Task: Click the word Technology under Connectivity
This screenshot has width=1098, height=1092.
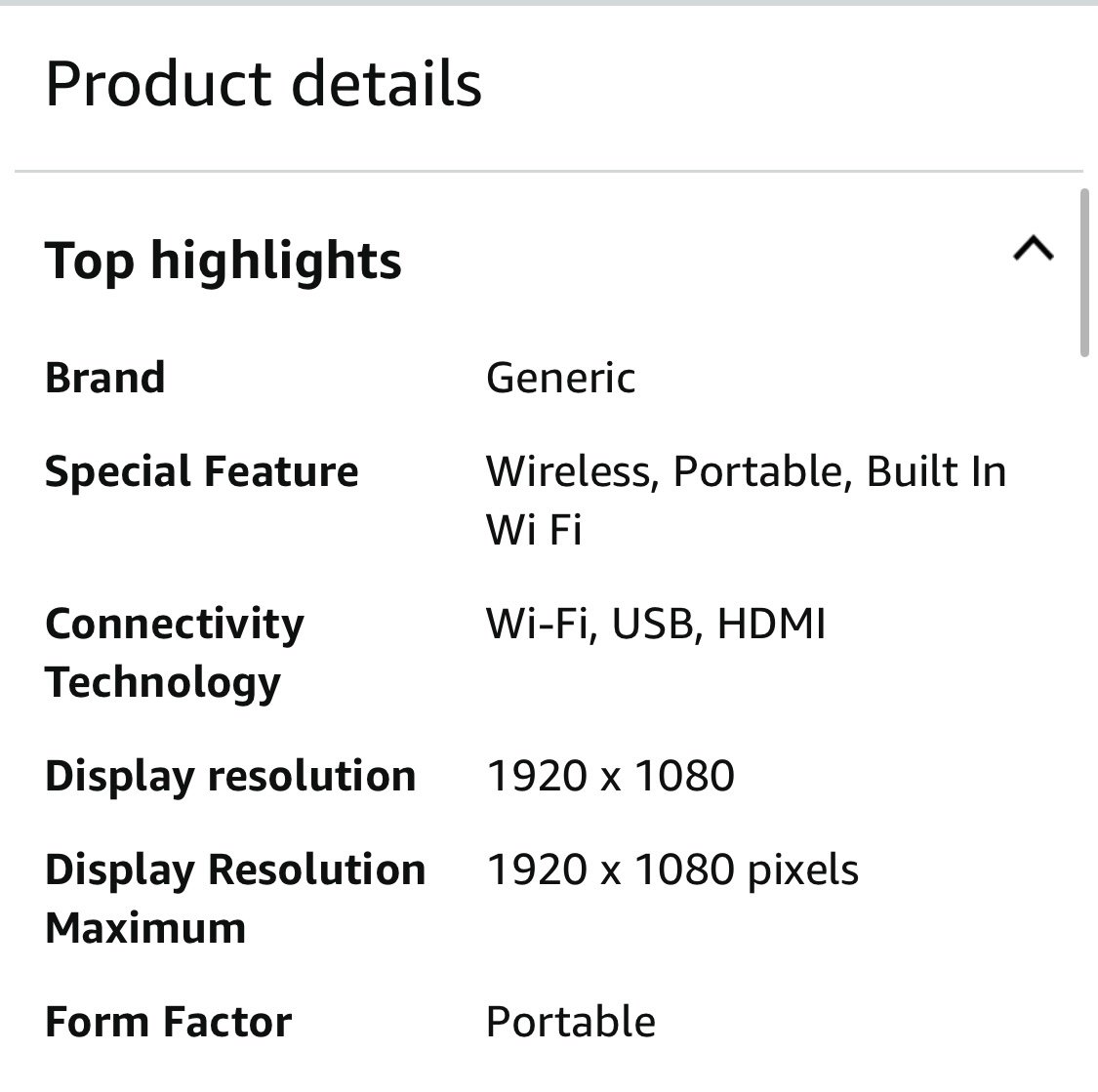Action: [162, 682]
